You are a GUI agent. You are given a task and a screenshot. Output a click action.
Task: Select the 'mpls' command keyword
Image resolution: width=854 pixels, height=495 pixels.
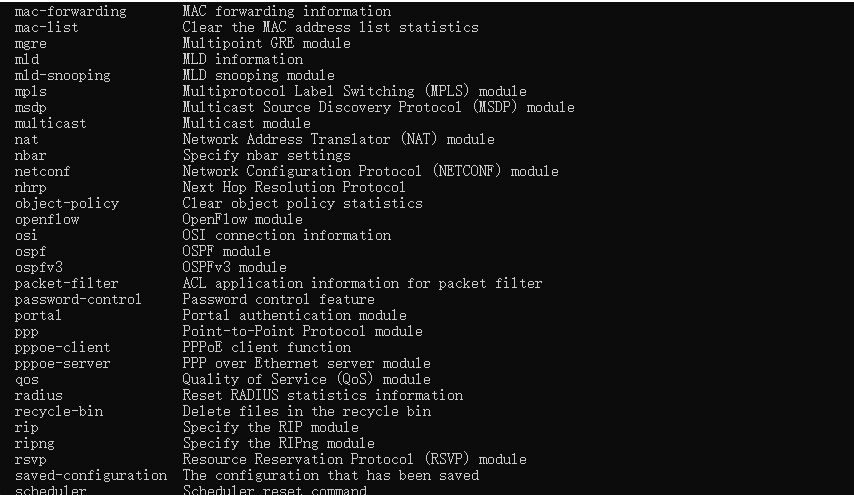tap(30, 92)
